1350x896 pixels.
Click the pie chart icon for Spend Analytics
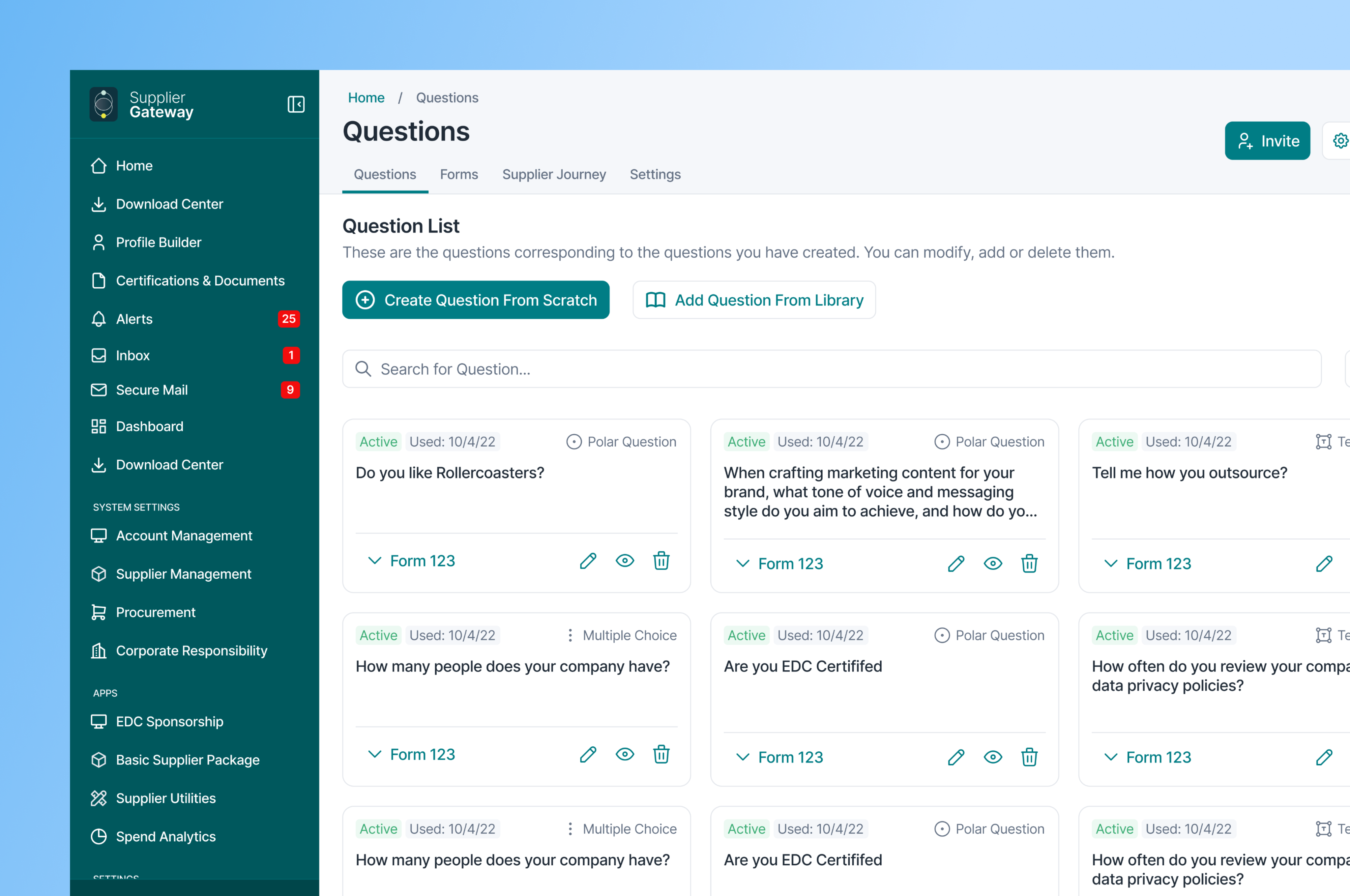click(x=99, y=837)
